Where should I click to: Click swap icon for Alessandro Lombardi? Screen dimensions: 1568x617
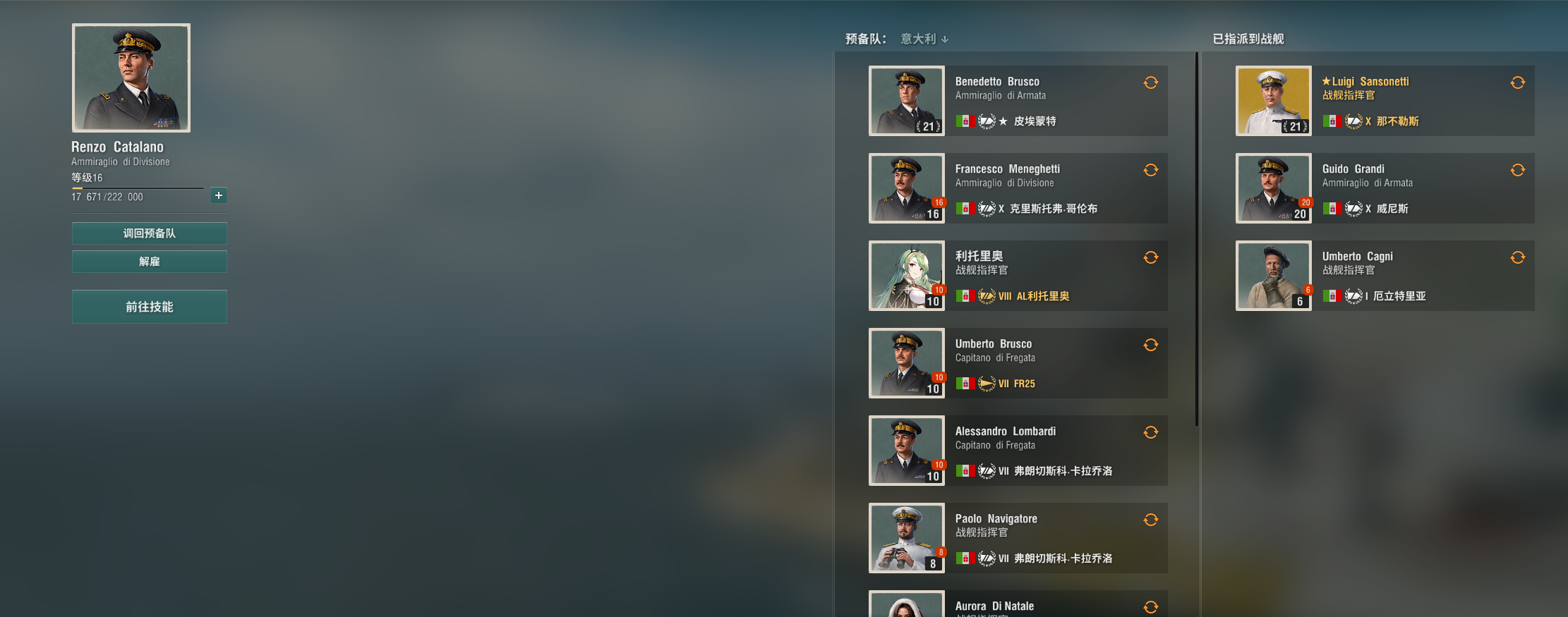(1150, 432)
